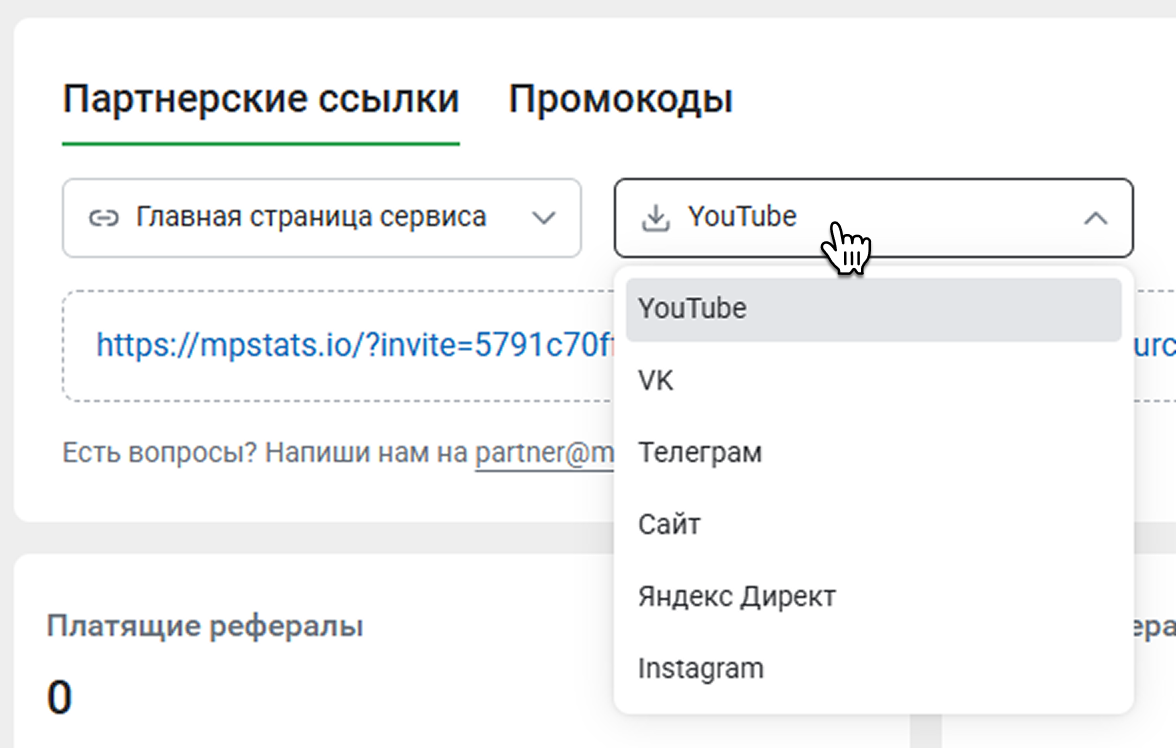Pick Сайт from the dropdown list

669,525
